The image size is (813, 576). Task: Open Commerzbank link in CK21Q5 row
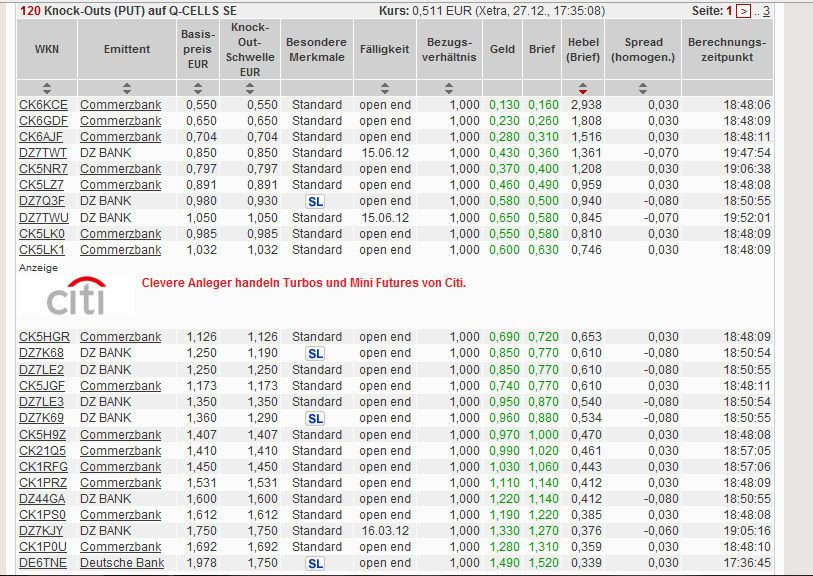121,451
